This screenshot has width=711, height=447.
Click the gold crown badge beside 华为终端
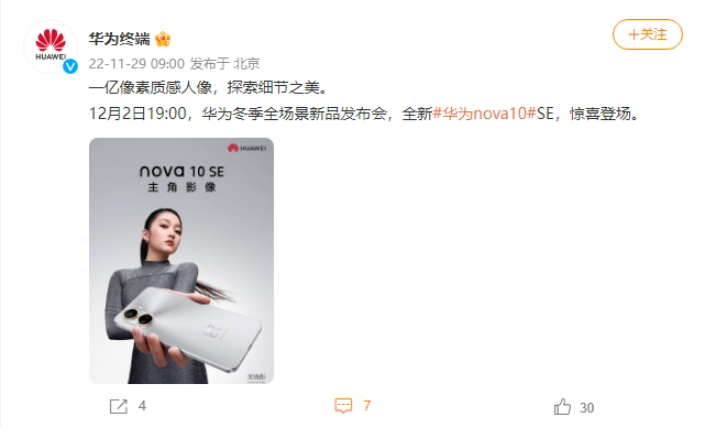pos(163,39)
